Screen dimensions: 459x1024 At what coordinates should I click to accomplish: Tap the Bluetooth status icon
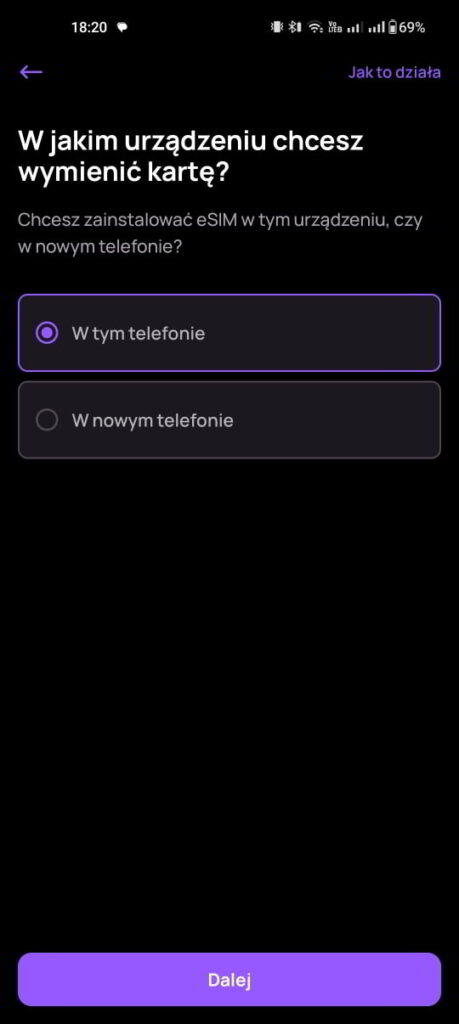coord(295,27)
